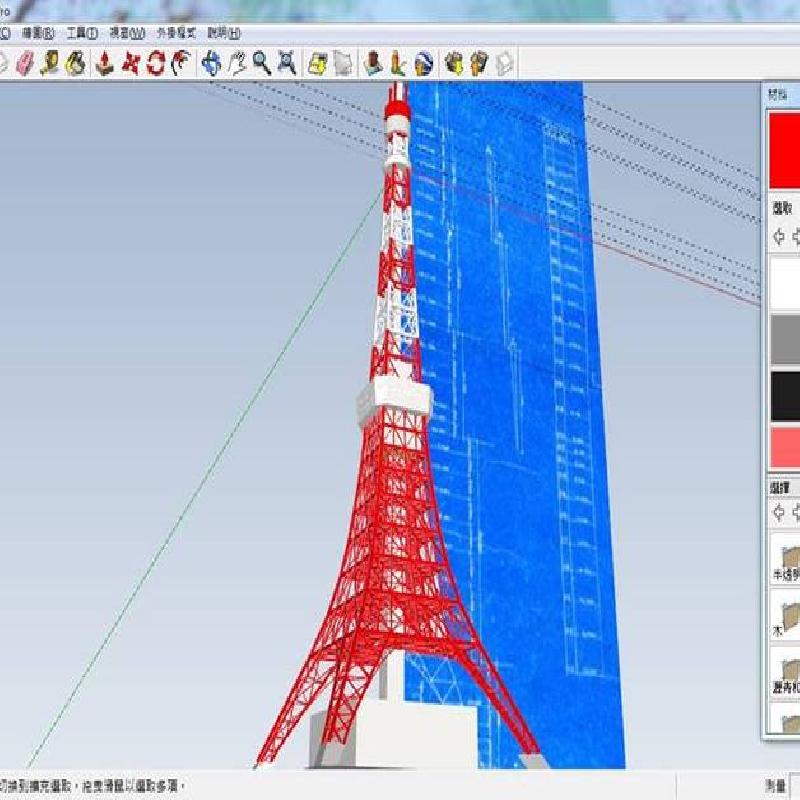Open the 工具(T) menu
This screenshot has width=800, height=800.
82,32
